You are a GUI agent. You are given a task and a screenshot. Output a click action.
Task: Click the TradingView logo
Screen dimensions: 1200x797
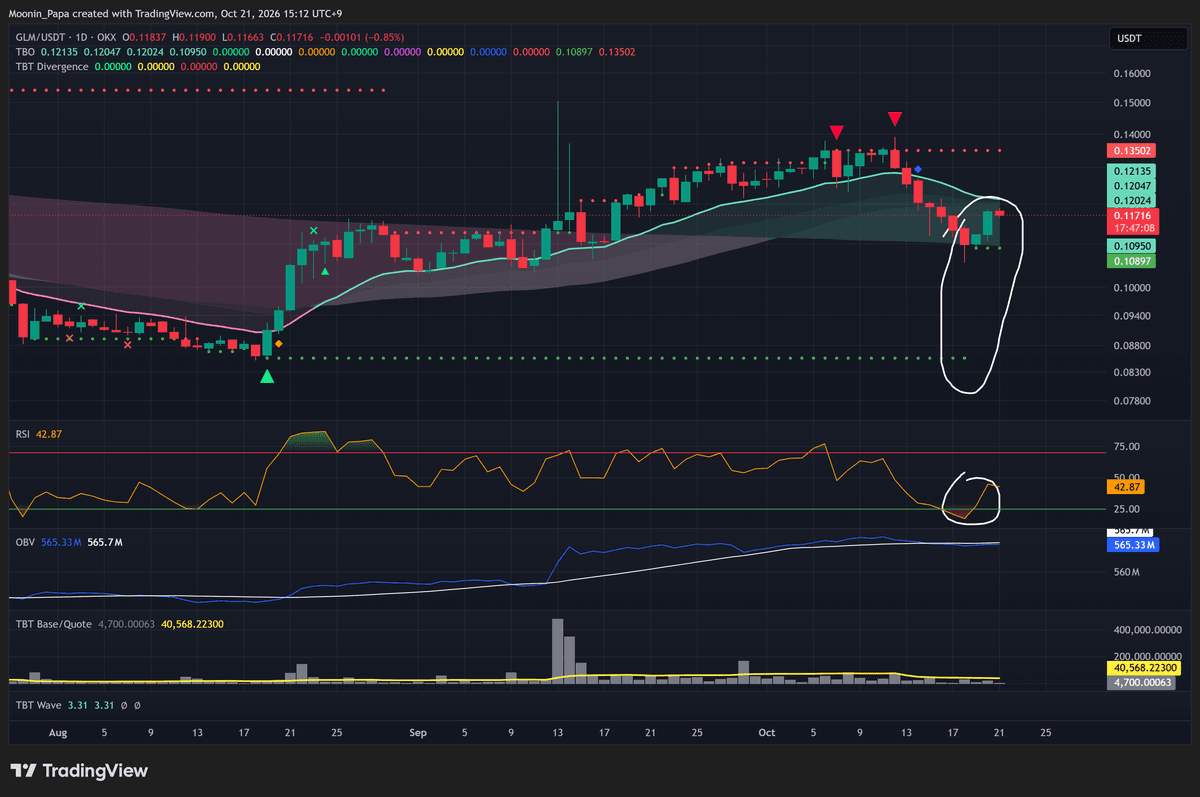[x=79, y=771]
